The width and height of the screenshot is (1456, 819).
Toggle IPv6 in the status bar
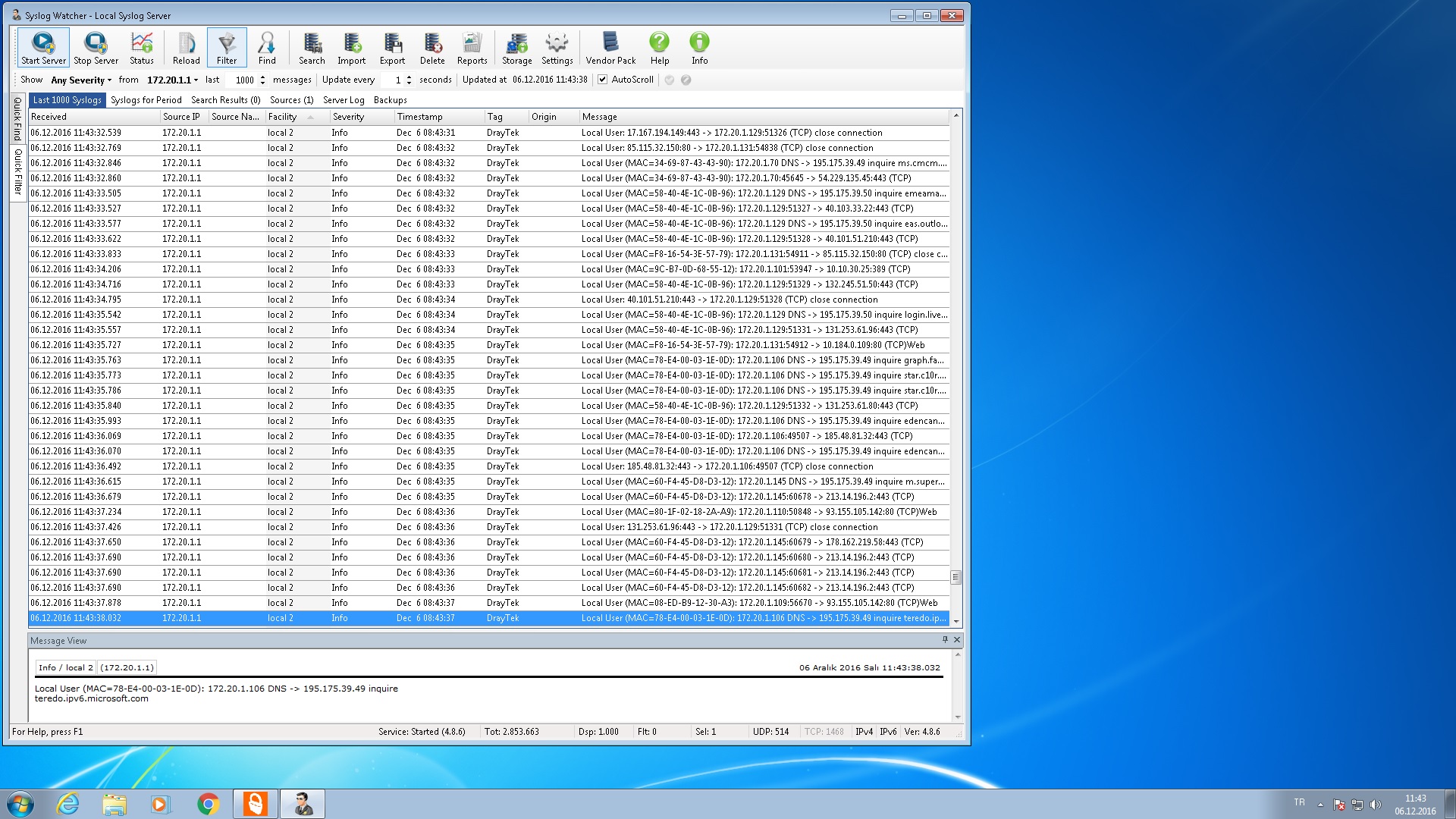coord(888,732)
